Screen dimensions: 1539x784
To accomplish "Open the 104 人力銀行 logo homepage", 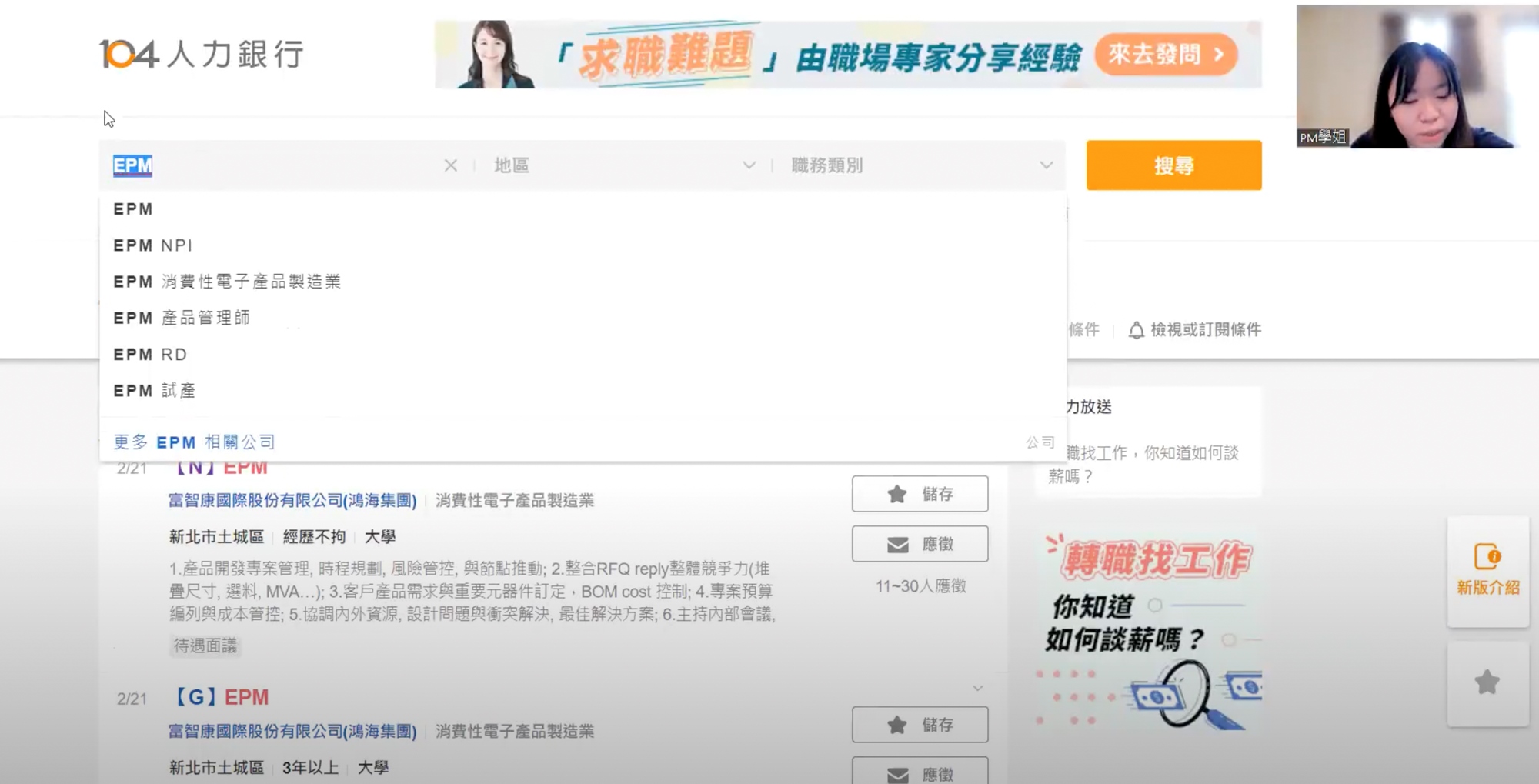I will 202,54.
